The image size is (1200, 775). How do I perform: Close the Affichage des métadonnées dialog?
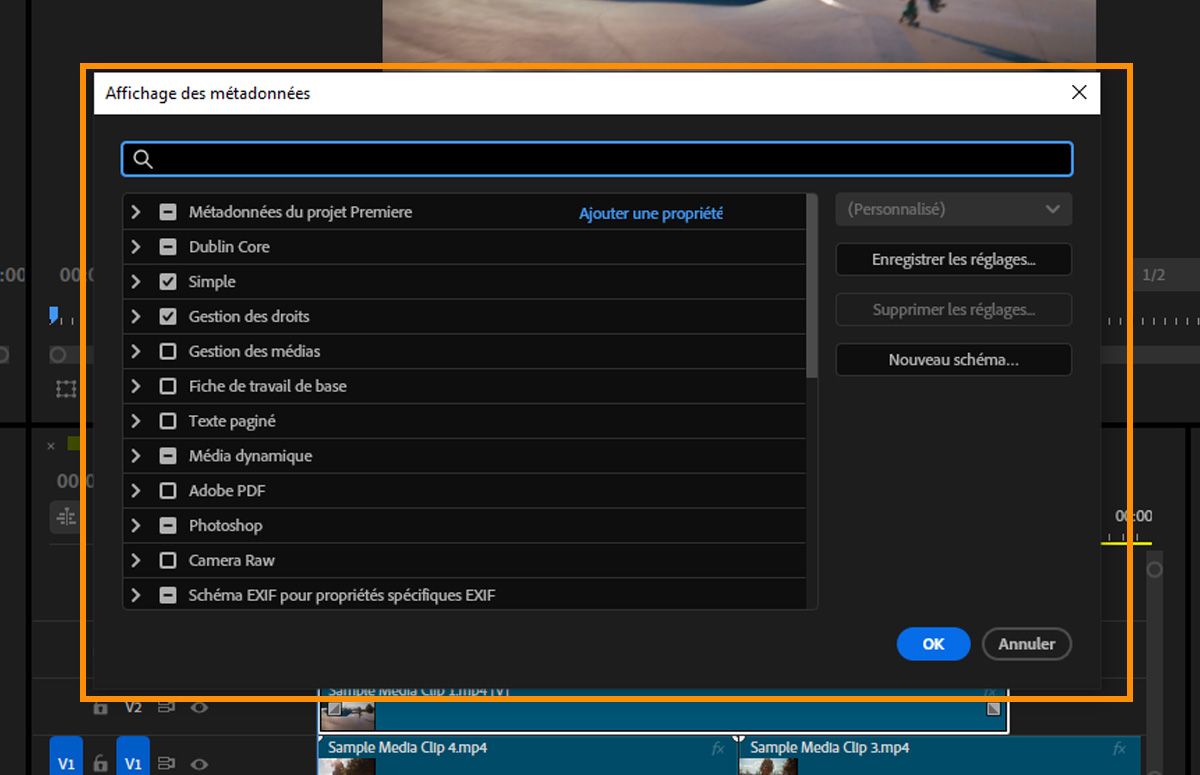click(1079, 93)
